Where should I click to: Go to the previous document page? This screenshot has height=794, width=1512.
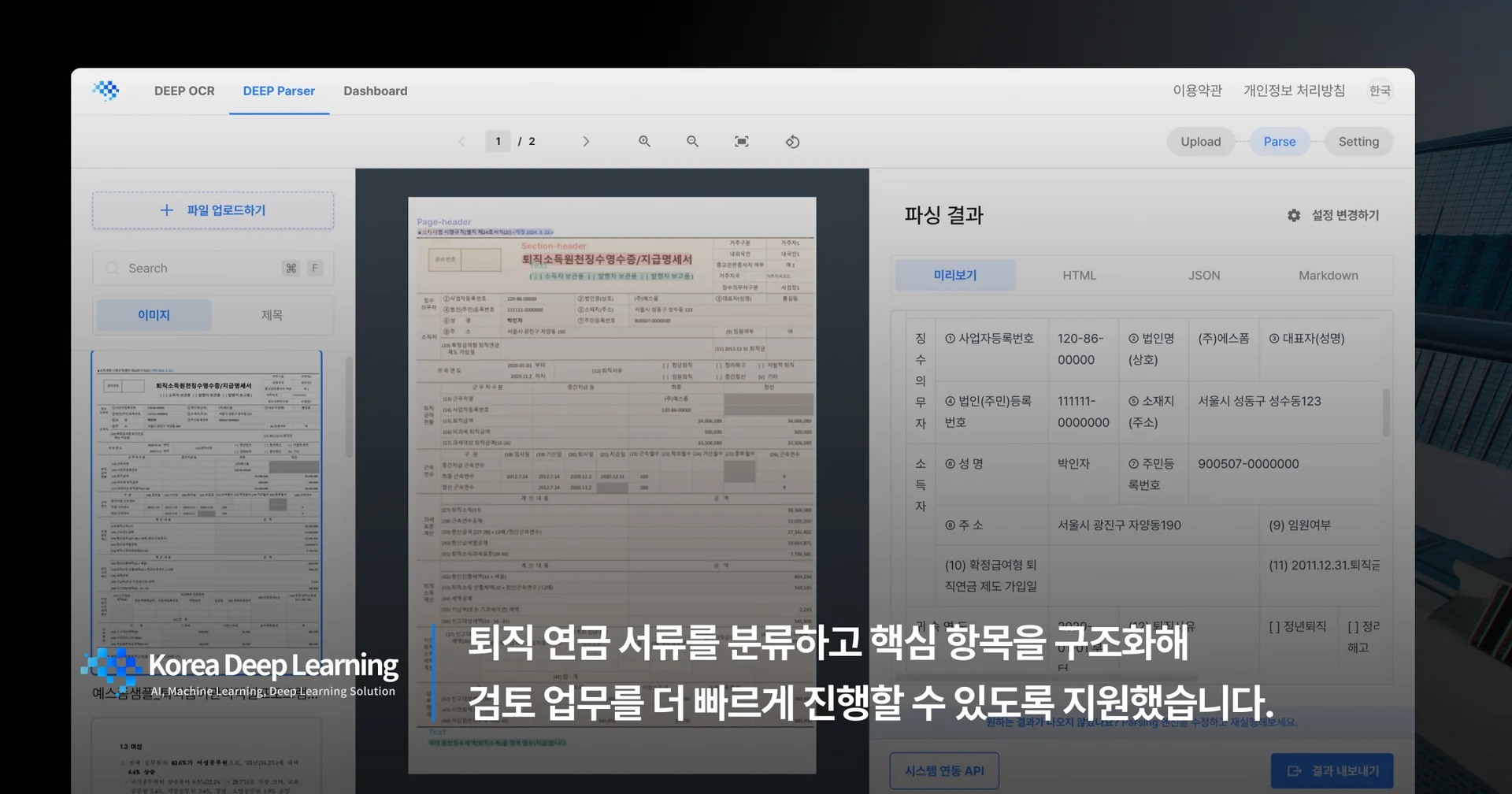(461, 141)
